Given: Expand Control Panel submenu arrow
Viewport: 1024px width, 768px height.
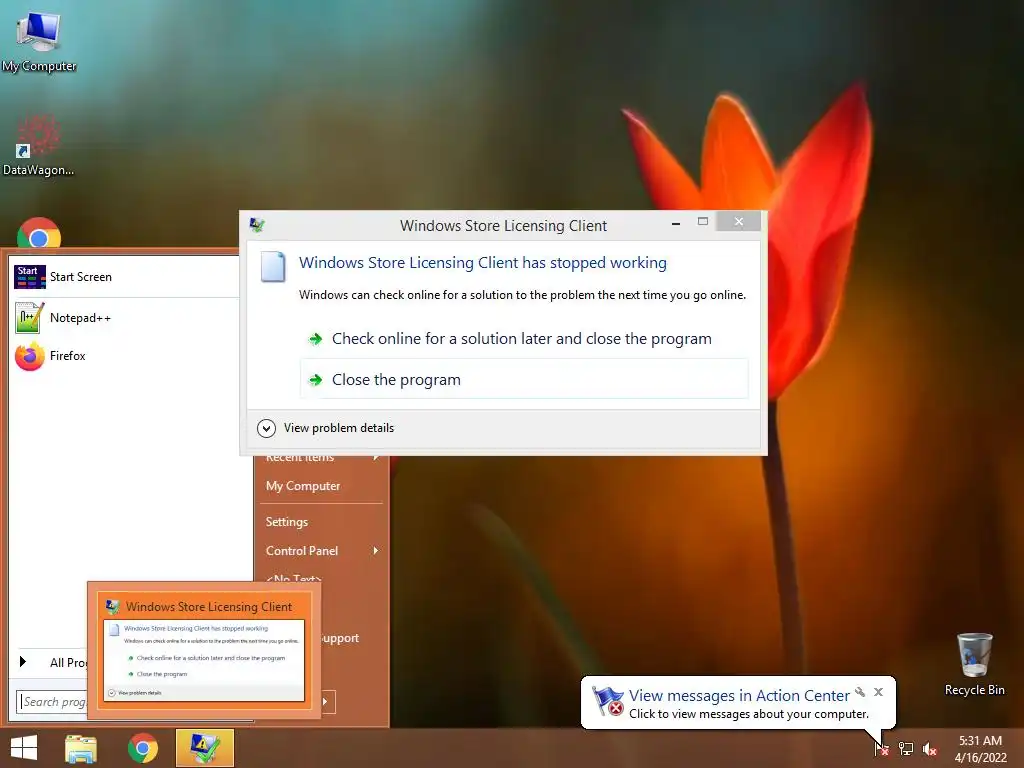Looking at the screenshot, I should (x=376, y=551).
